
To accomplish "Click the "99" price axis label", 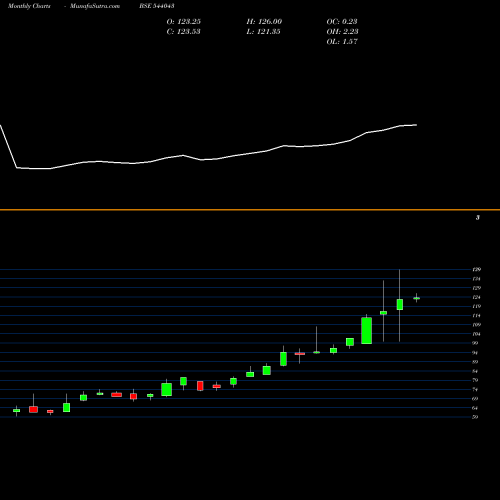I will point(475,343).
